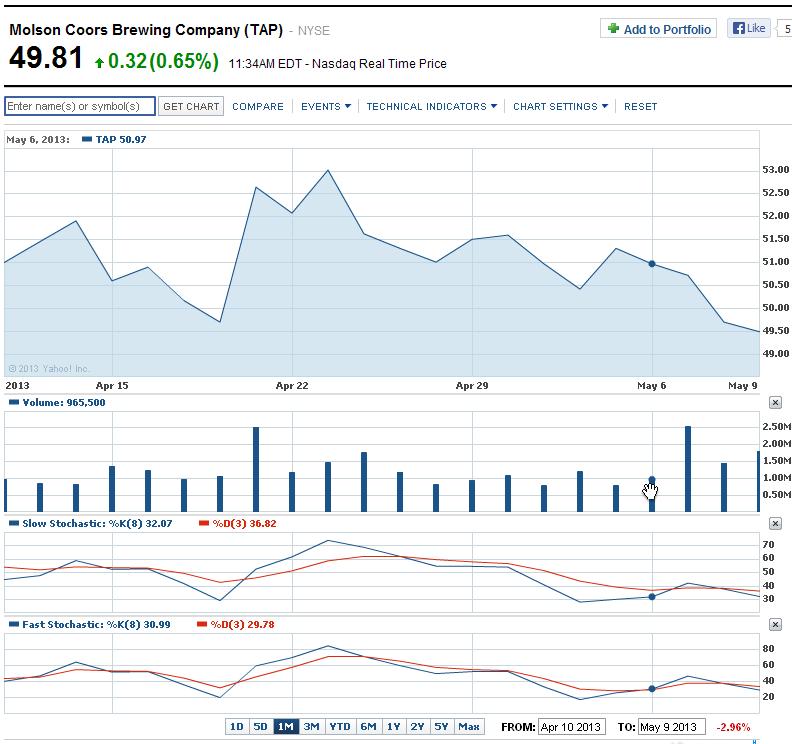The height and width of the screenshot is (744, 792).
Task: Click the May 6 volume bar marker
Action: click(652, 480)
